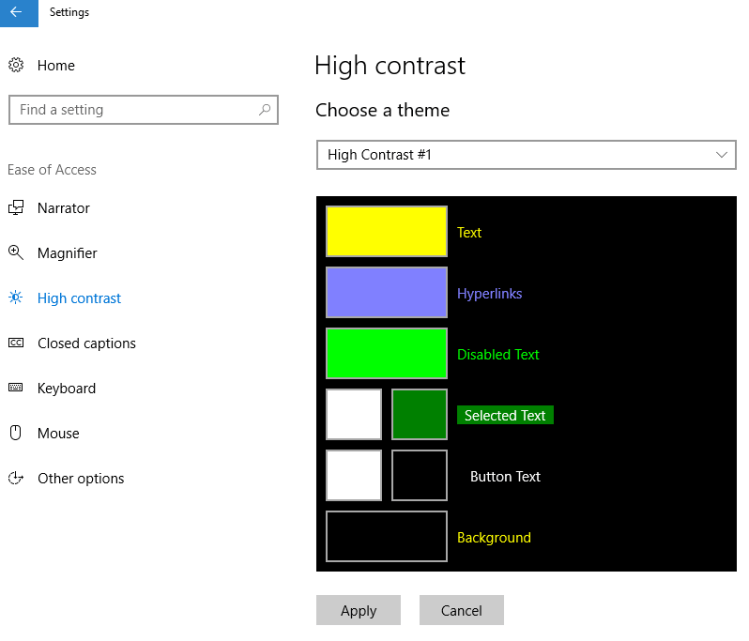Image resolution: width=749 pixels, height=641 pixels.
Task: Go to Mouse settings
Action: tap(58, 433)
